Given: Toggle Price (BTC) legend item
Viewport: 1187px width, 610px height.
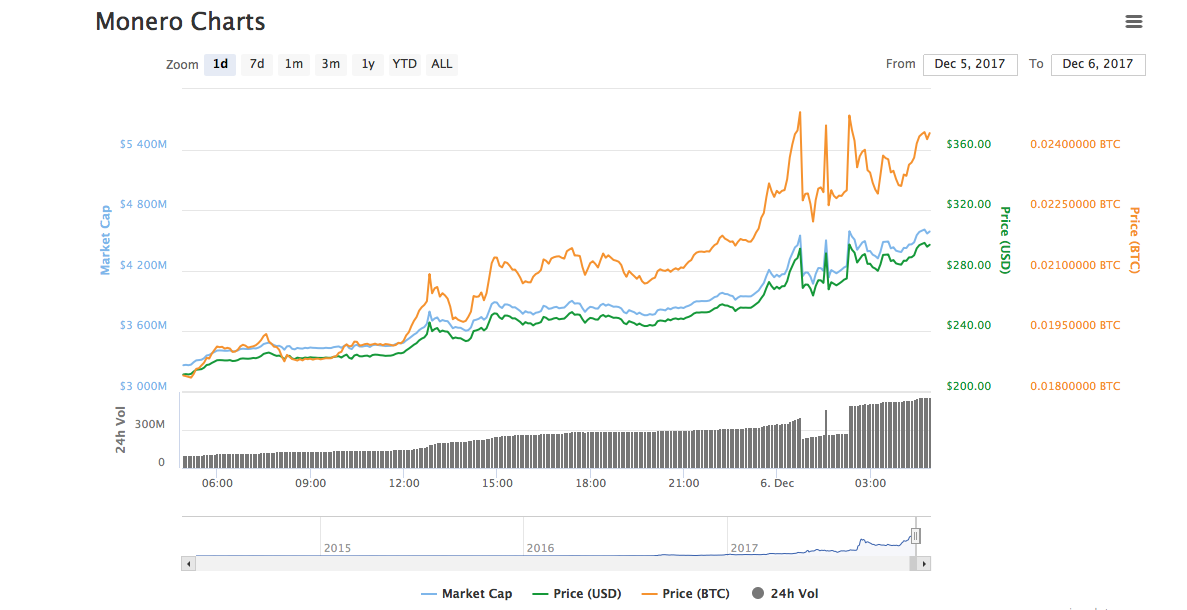Looking at the screenshot, I should 685,594.
